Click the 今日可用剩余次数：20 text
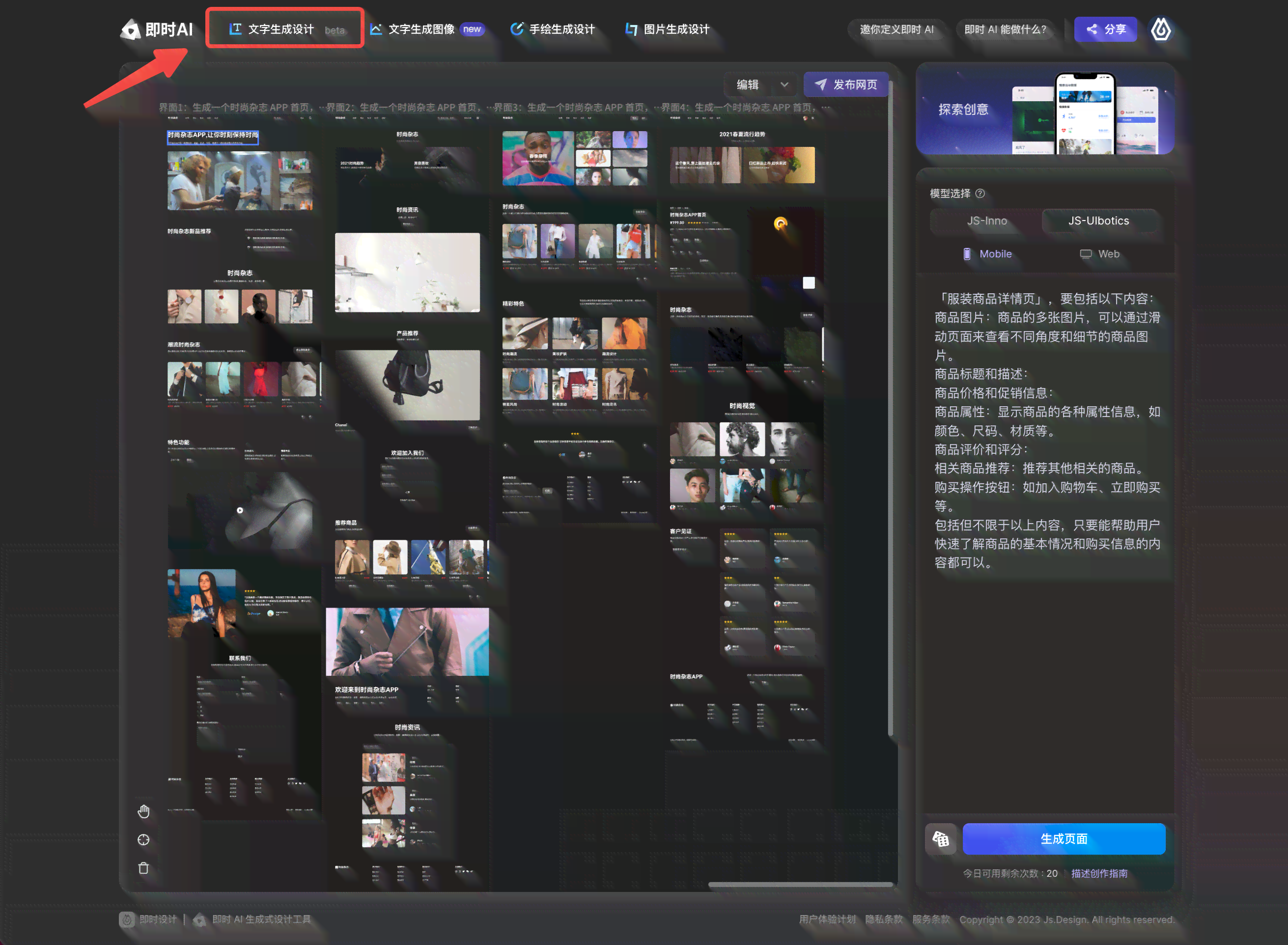This screenshot has height=945, width=1288. coord(1010,873)
